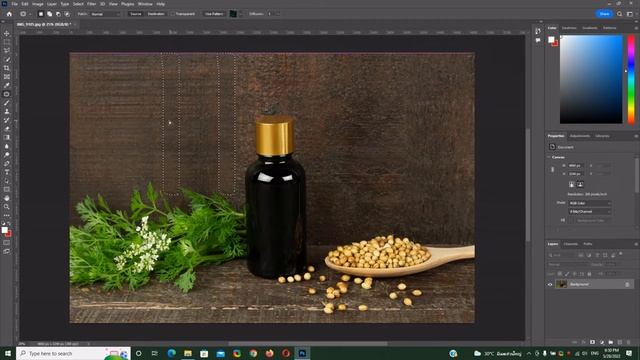Select the Crop tool
640x360 pixels.
point(7,68)
